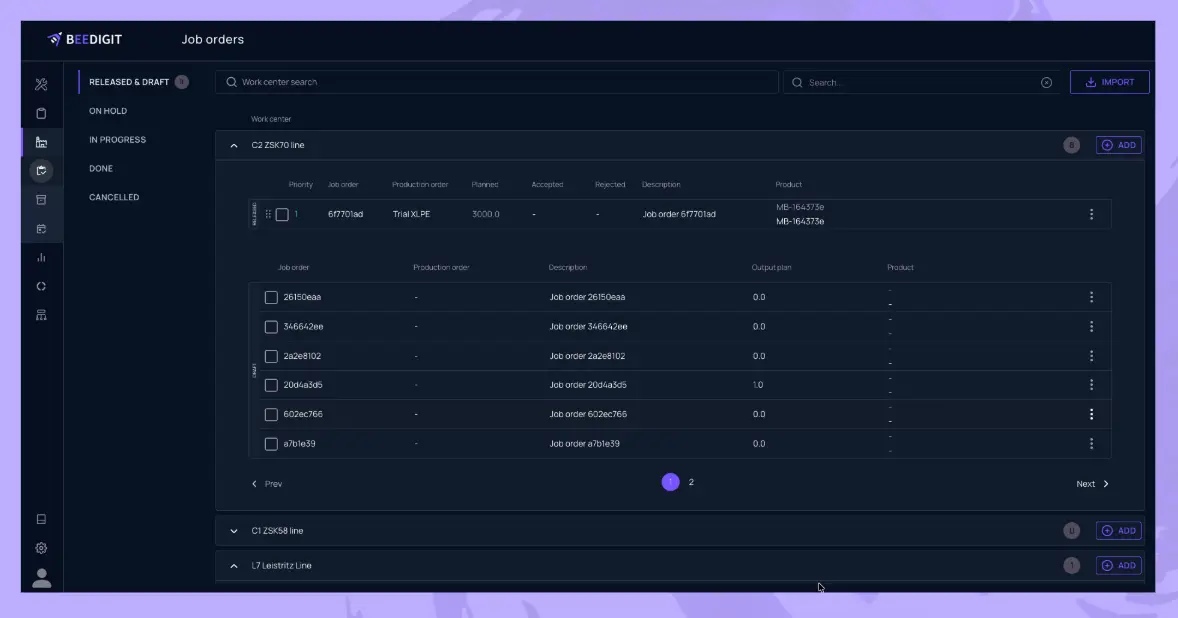The image size is (1178, 618).
Task: Click count badge on C1 ZSK58 line
Action: tap(1071, 531)
